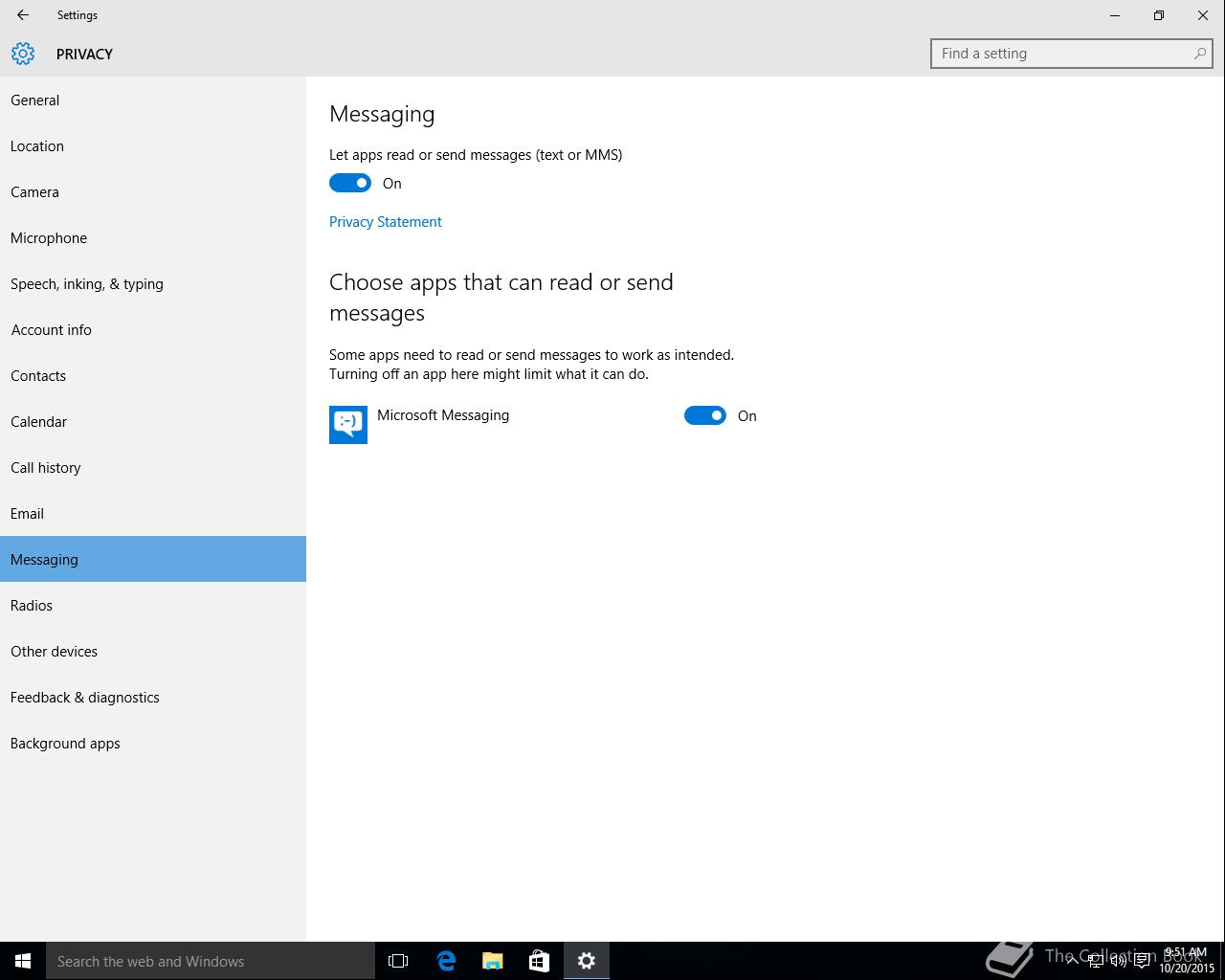Click the Privacy gear icon
The image size is (1225, 980).
(x=23, y=54)
